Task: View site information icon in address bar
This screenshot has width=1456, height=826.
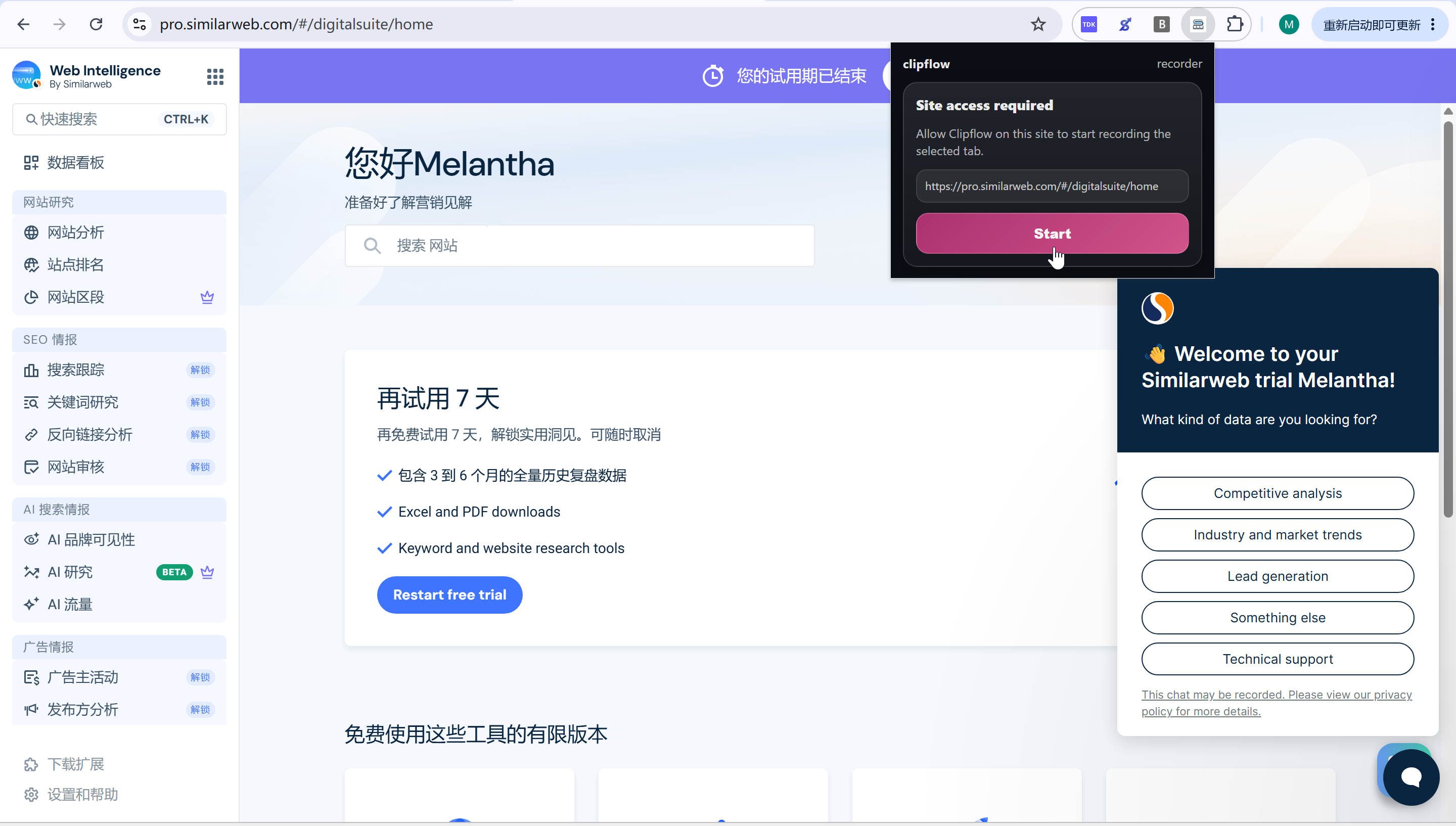Action: 140,24
